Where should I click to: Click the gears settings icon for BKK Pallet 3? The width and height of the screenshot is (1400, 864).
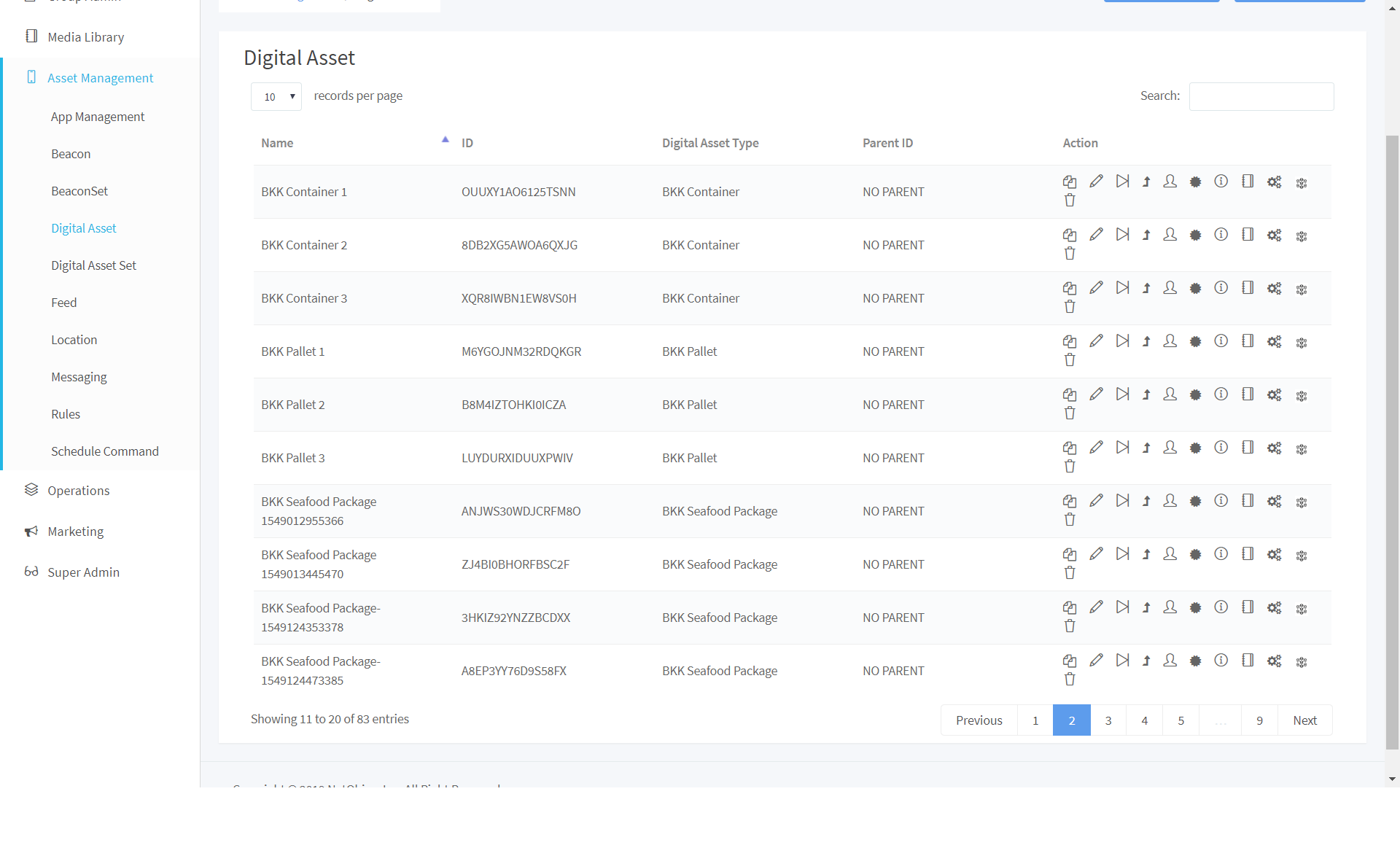[1274, 448]
